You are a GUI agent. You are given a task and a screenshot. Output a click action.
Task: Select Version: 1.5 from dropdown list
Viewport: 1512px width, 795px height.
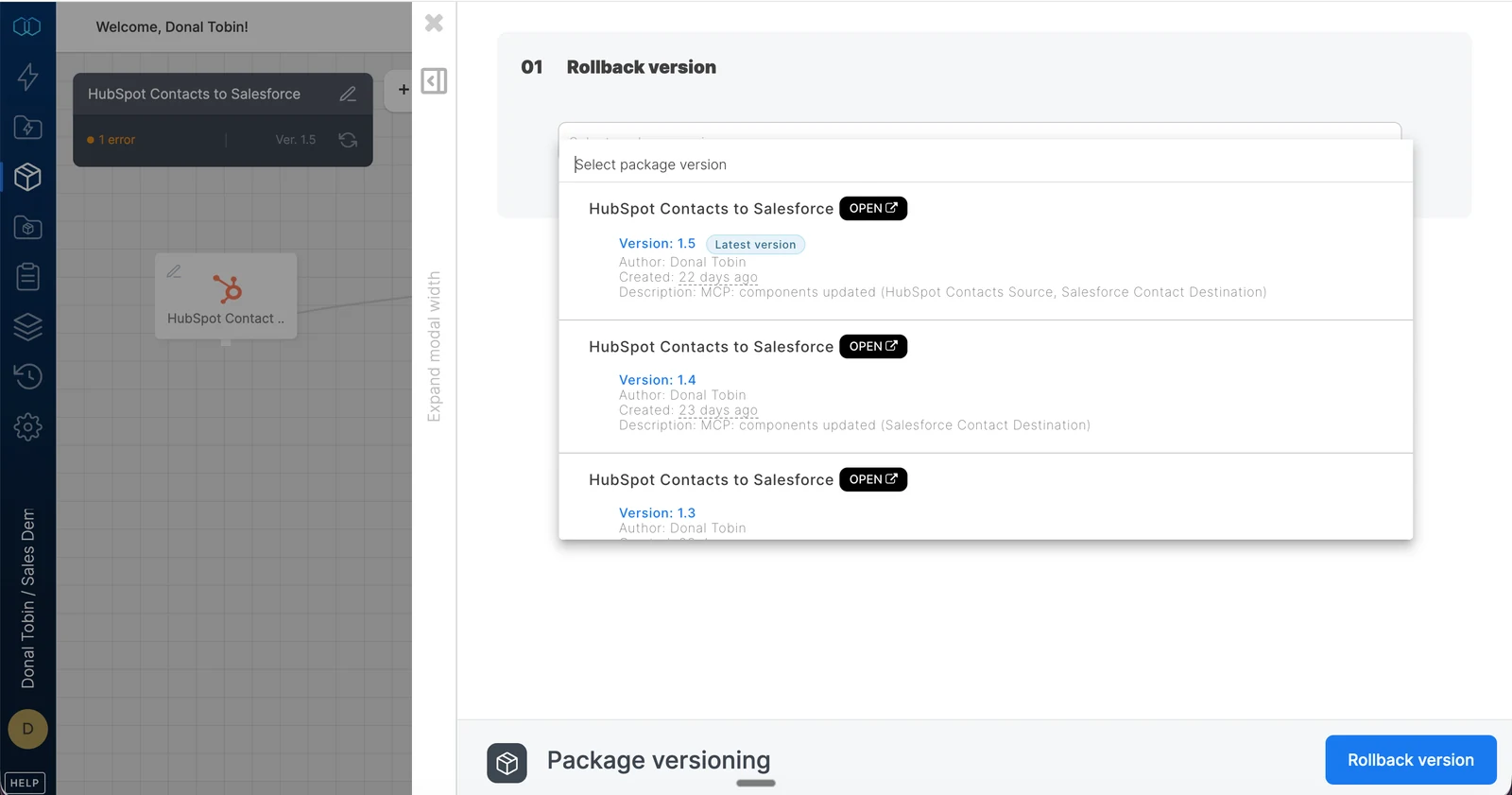tap(657, 244)
